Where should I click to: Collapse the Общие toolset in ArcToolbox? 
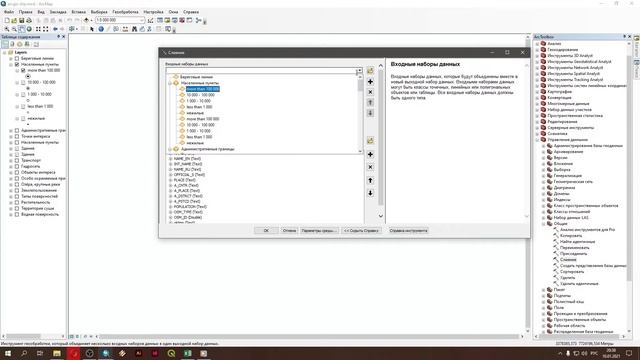coord(544,224)
